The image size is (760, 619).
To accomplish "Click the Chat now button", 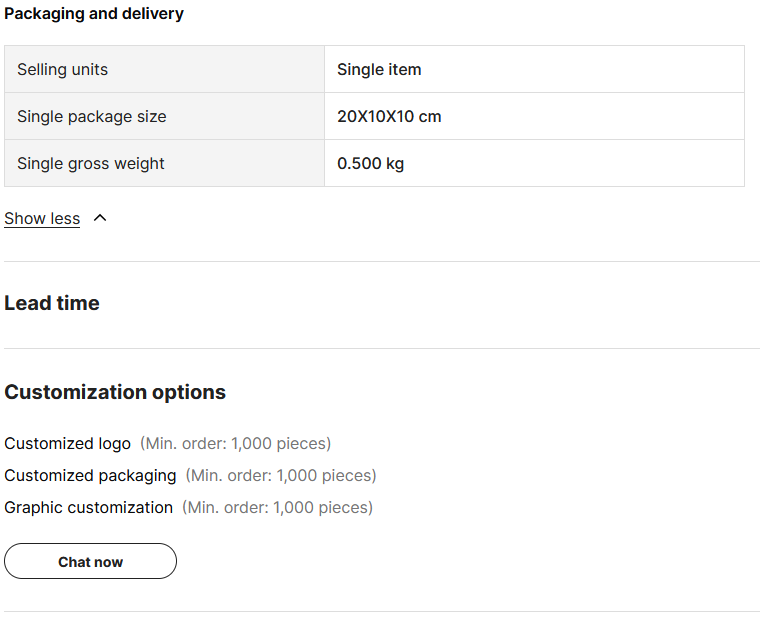I will [90, 561].
